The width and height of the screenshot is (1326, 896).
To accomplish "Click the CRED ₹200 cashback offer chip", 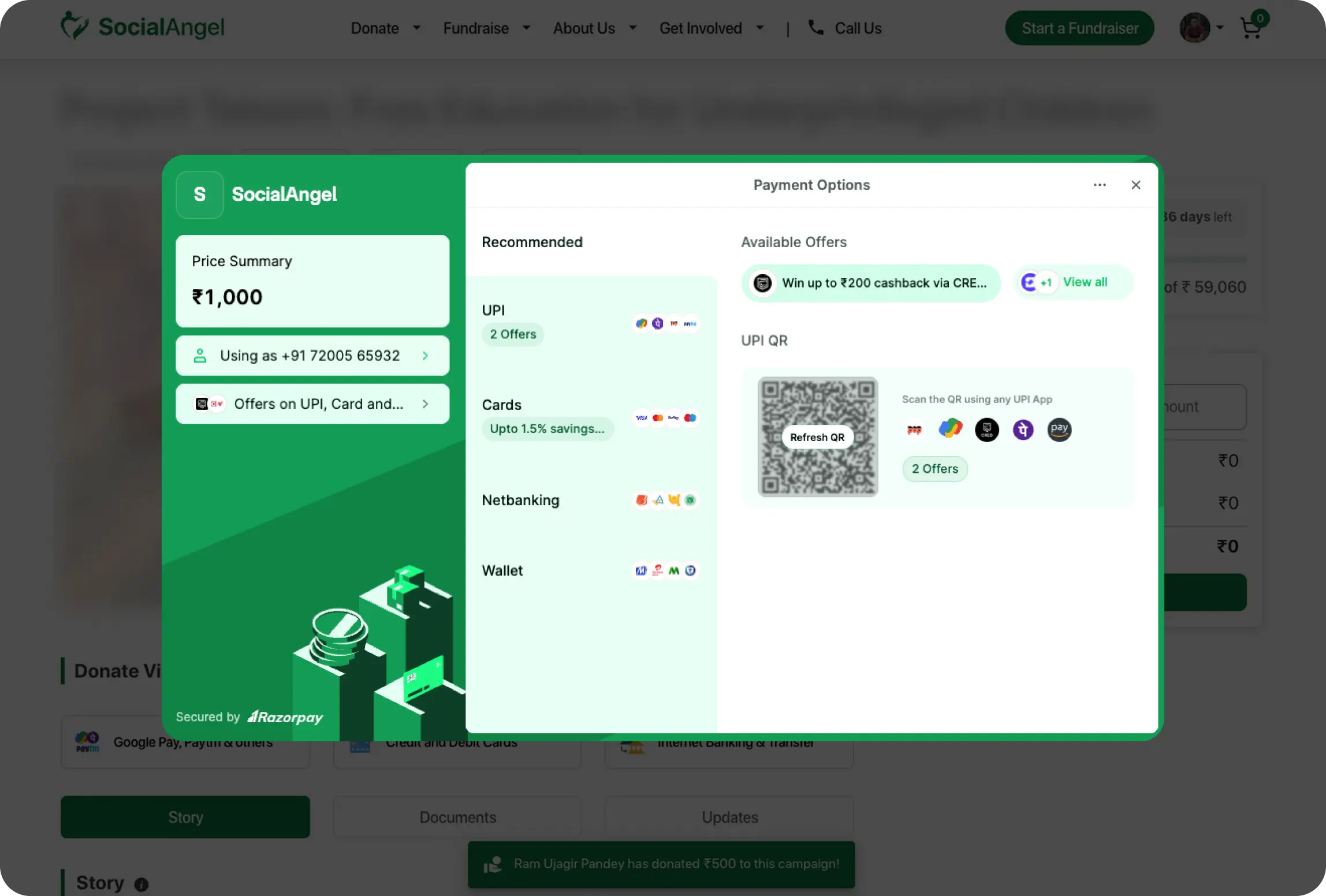I will point(870,283).
